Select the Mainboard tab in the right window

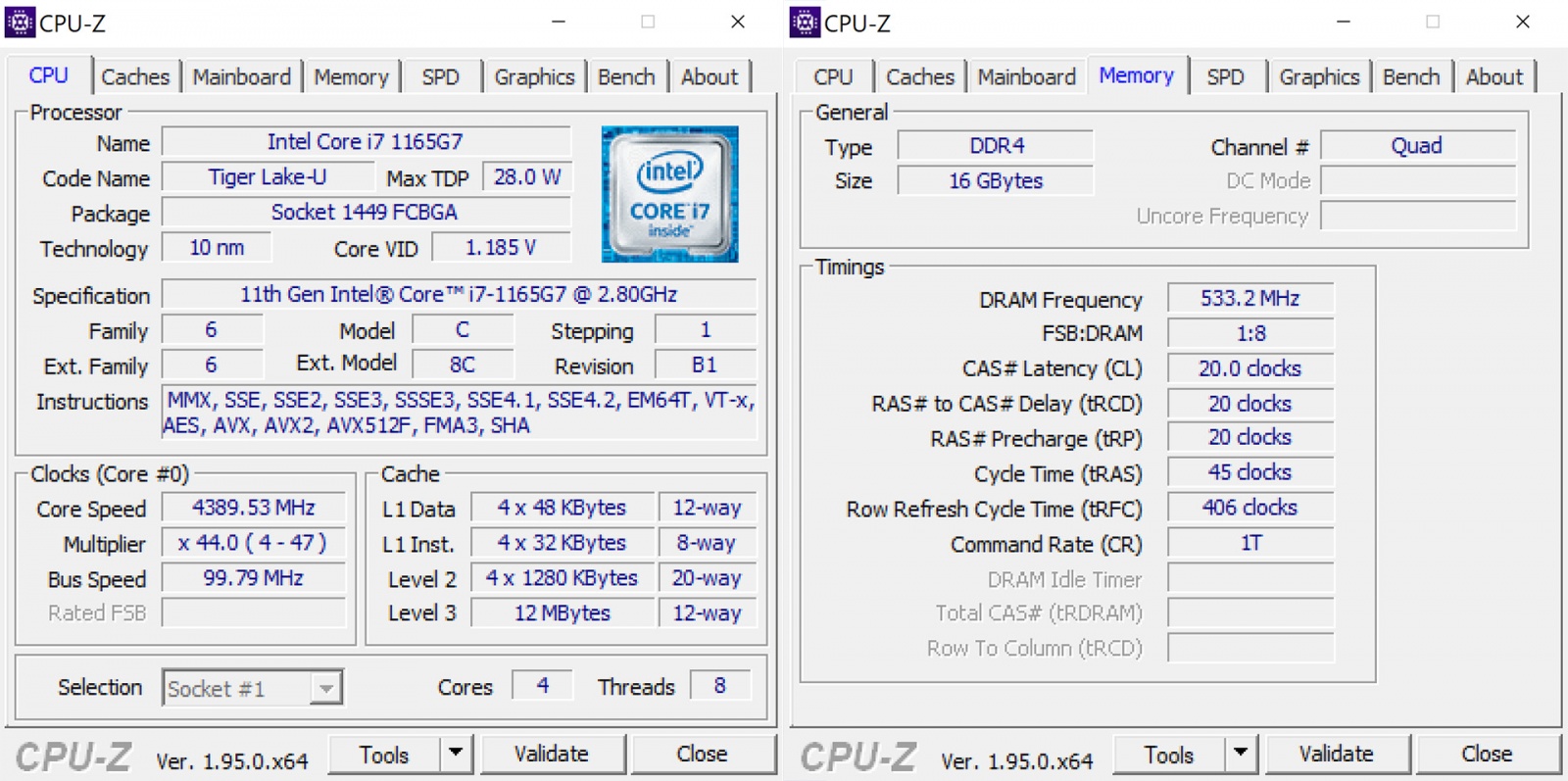(x=1026, y=76)
